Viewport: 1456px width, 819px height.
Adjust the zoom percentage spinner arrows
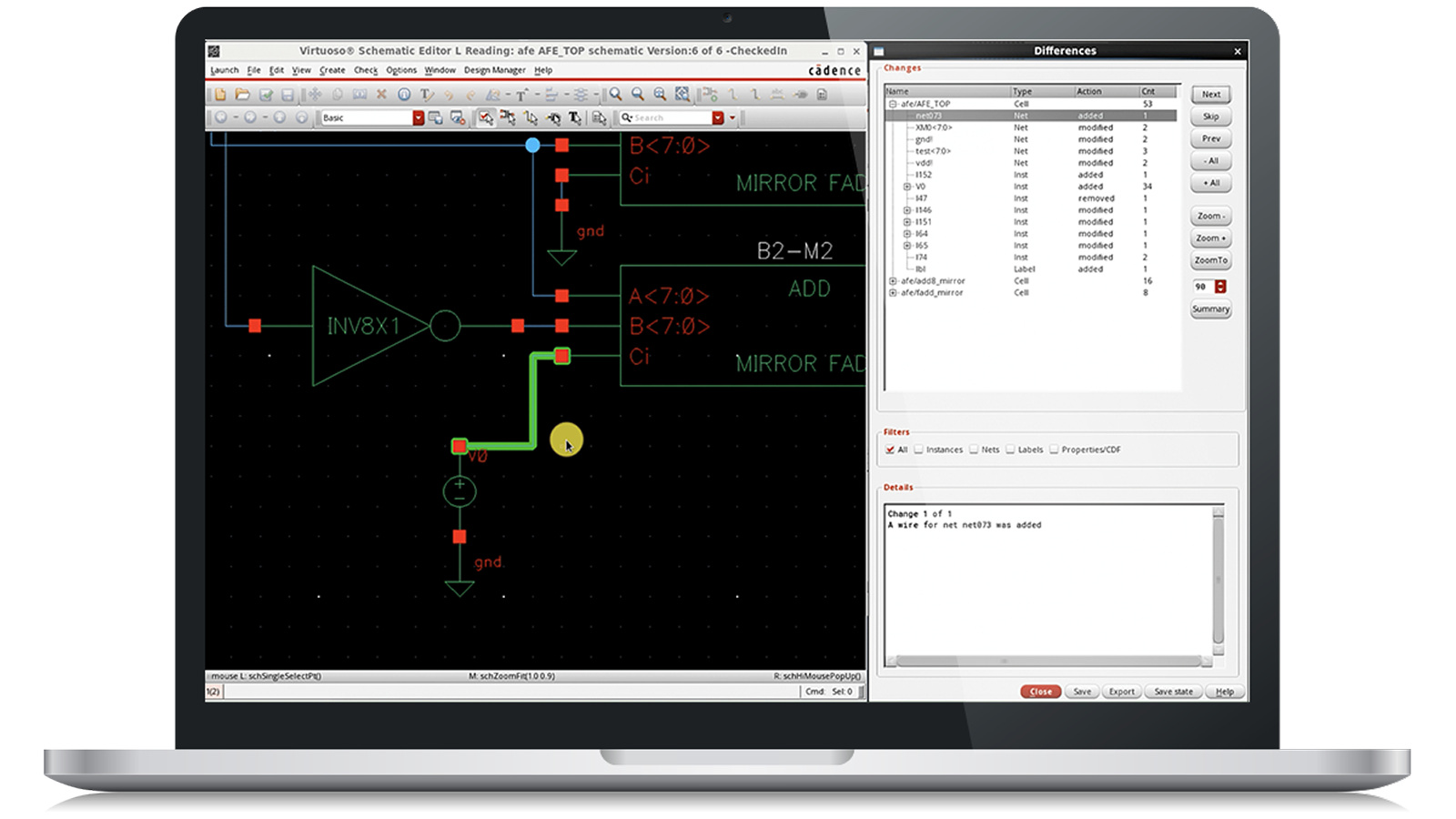(x=1220, y=287)
